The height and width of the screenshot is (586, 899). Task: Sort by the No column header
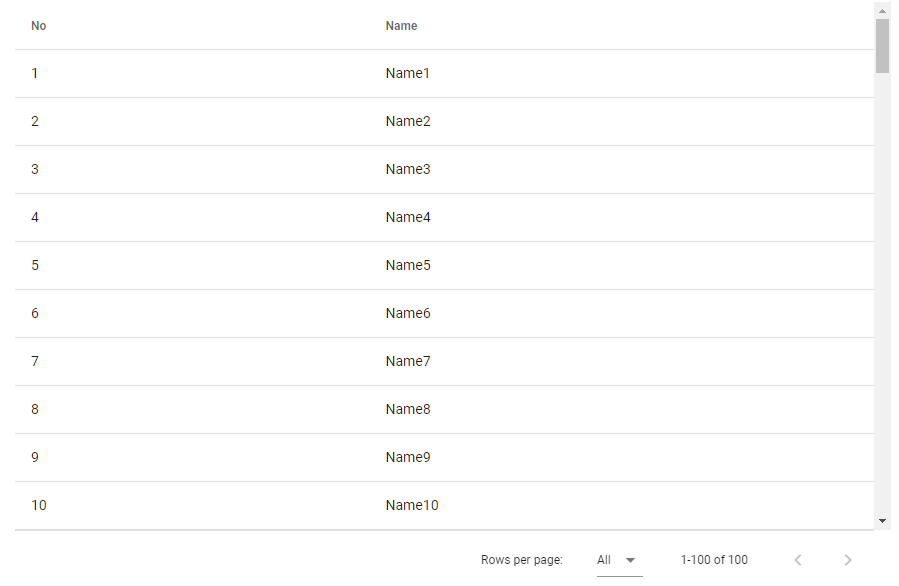click(39, 26)
